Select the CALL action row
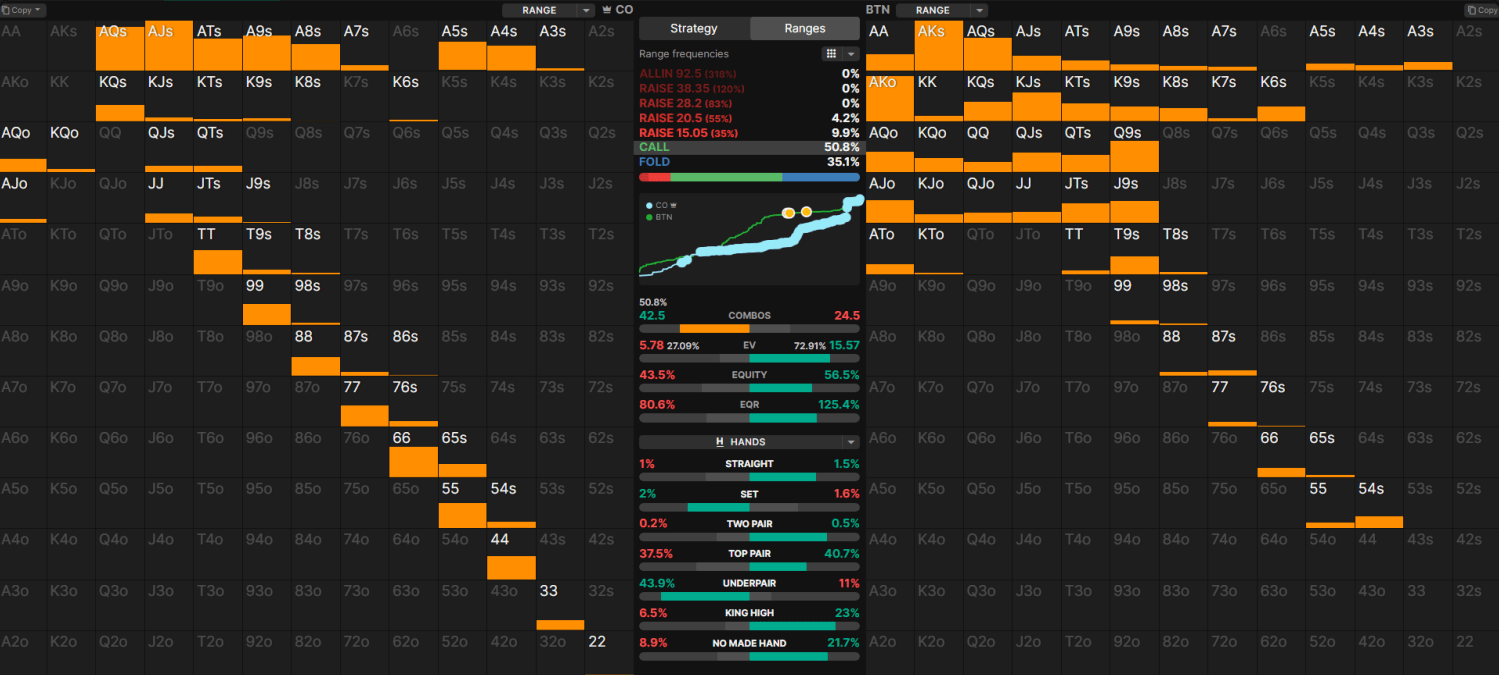 tap(749, 147)
